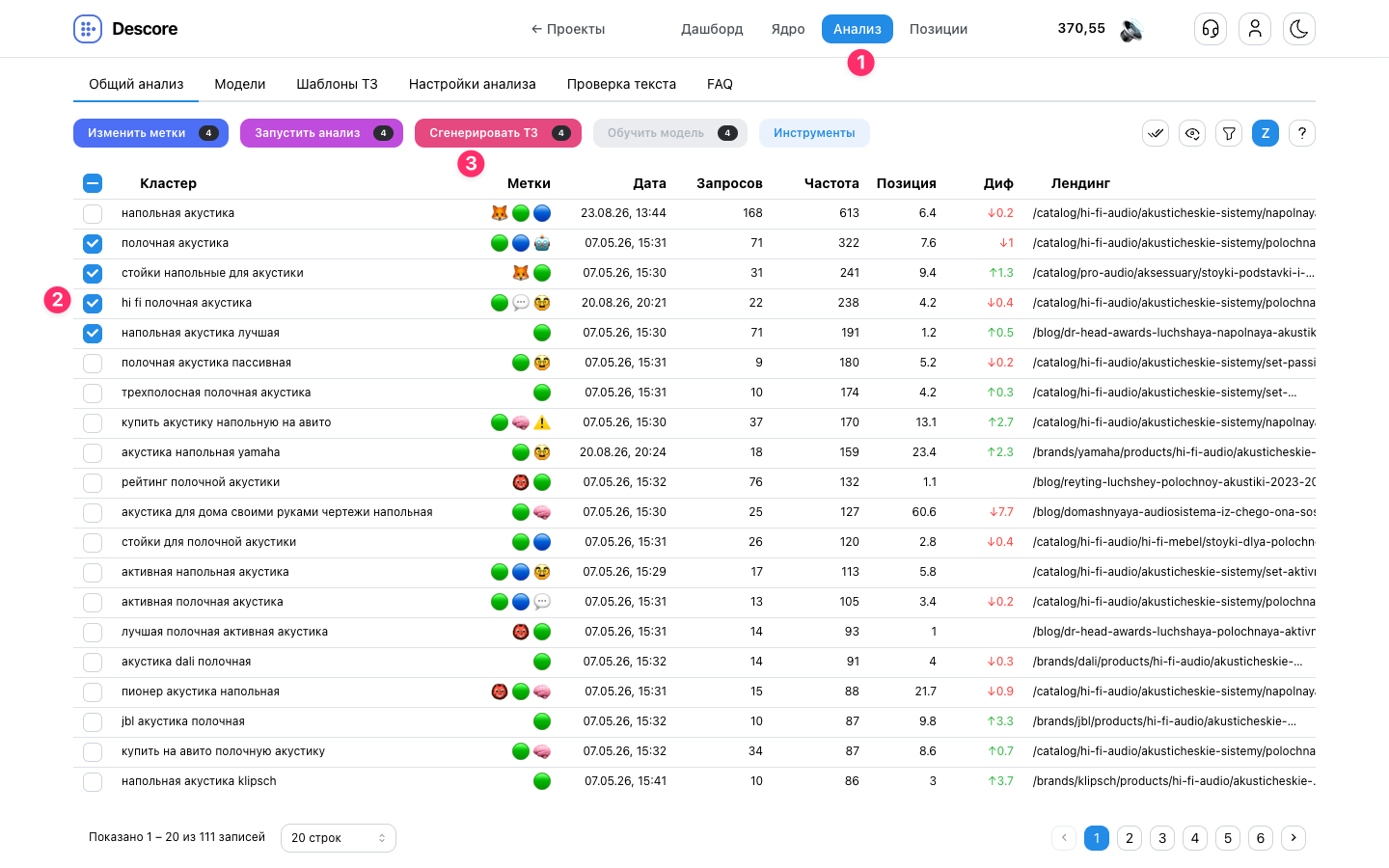Open support via the headphones icon
Viewport: 1389px width, 868px height.
pos(1211,29)
